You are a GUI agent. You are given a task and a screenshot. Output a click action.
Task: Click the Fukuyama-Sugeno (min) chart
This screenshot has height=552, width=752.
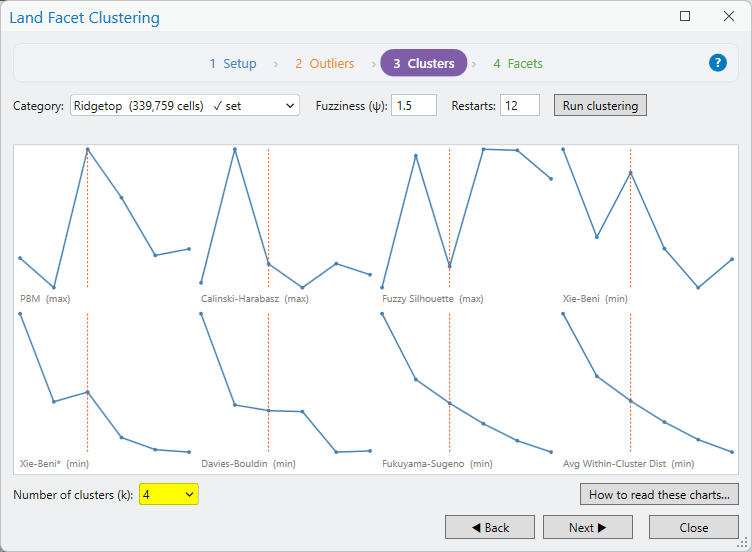[x=467, y=390]
